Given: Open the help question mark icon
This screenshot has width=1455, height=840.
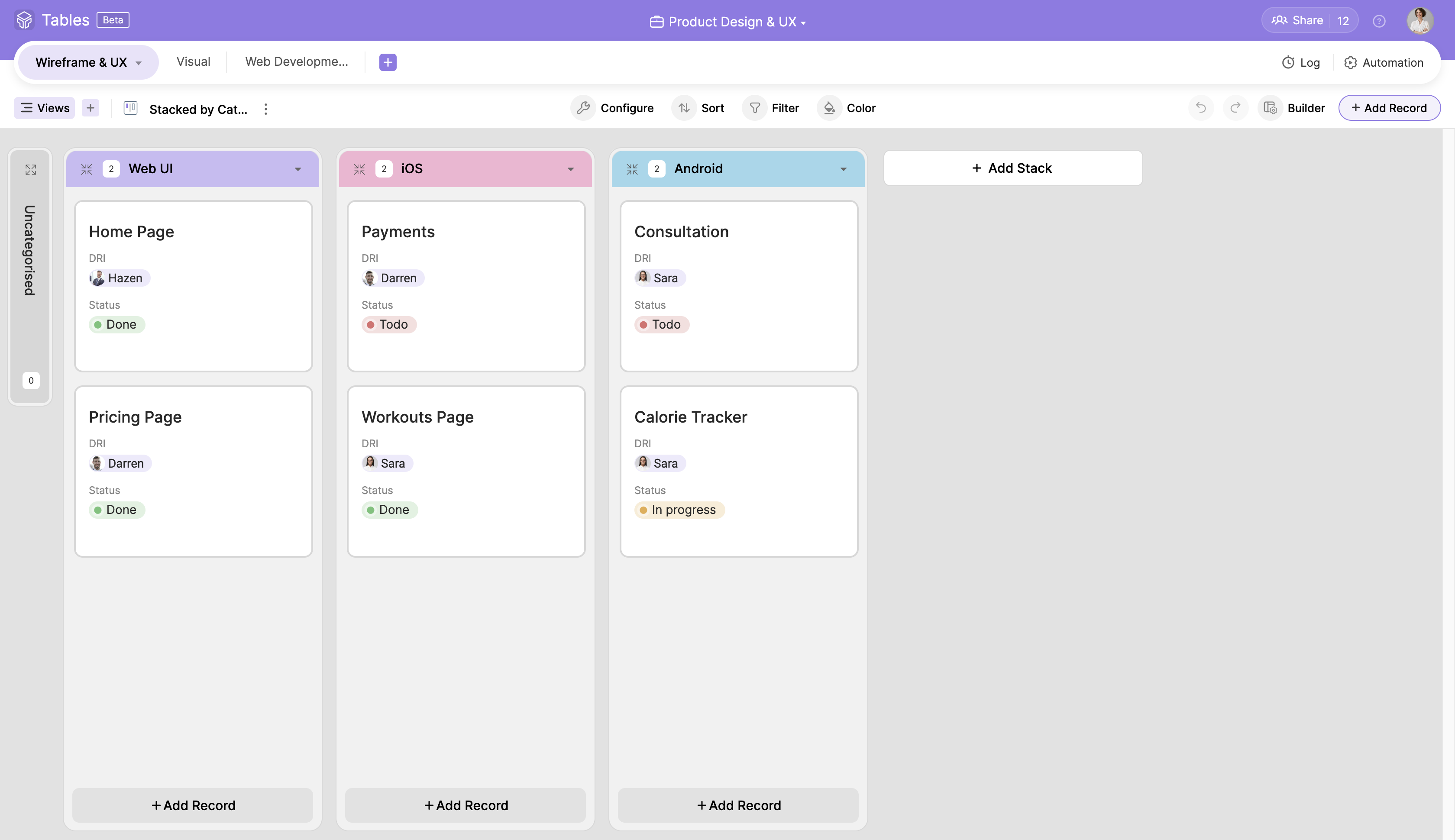Looking at the screenshot, I should 1379,21.
